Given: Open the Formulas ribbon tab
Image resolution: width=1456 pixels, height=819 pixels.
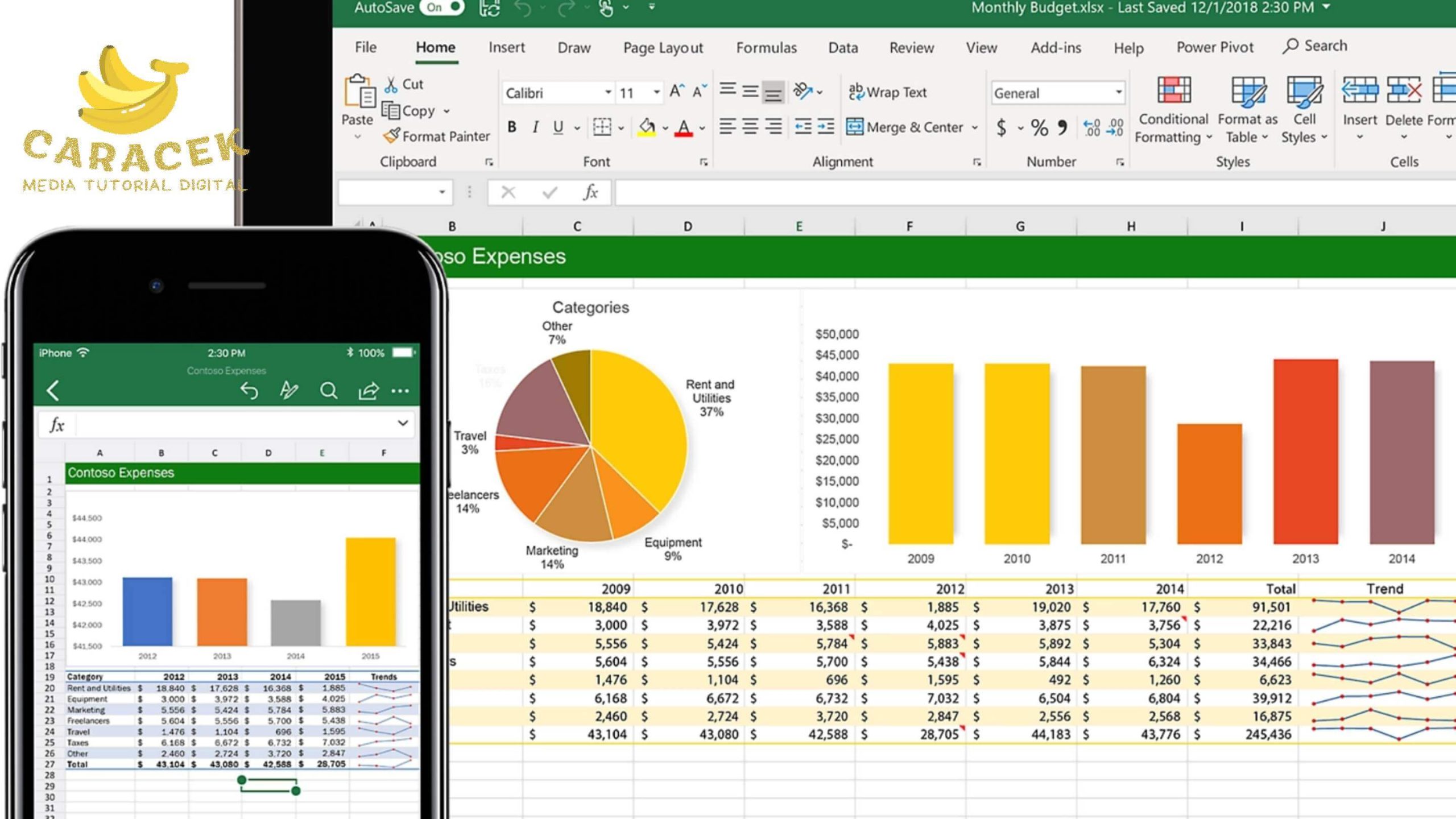Looking at the screenshot, I should click(x=766, y=47).
